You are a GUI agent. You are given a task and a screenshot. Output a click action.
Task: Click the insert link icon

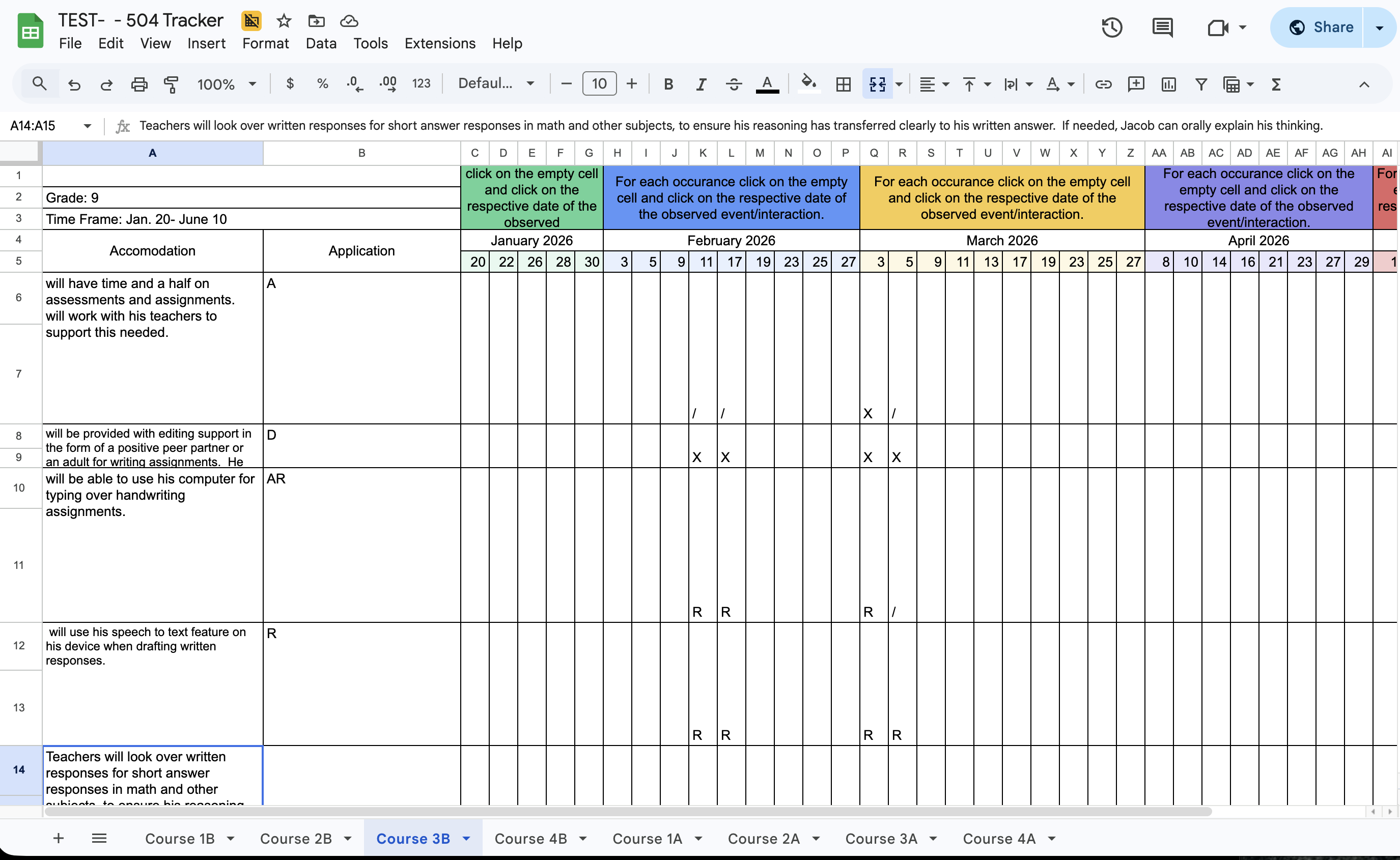coord(1103,84)
